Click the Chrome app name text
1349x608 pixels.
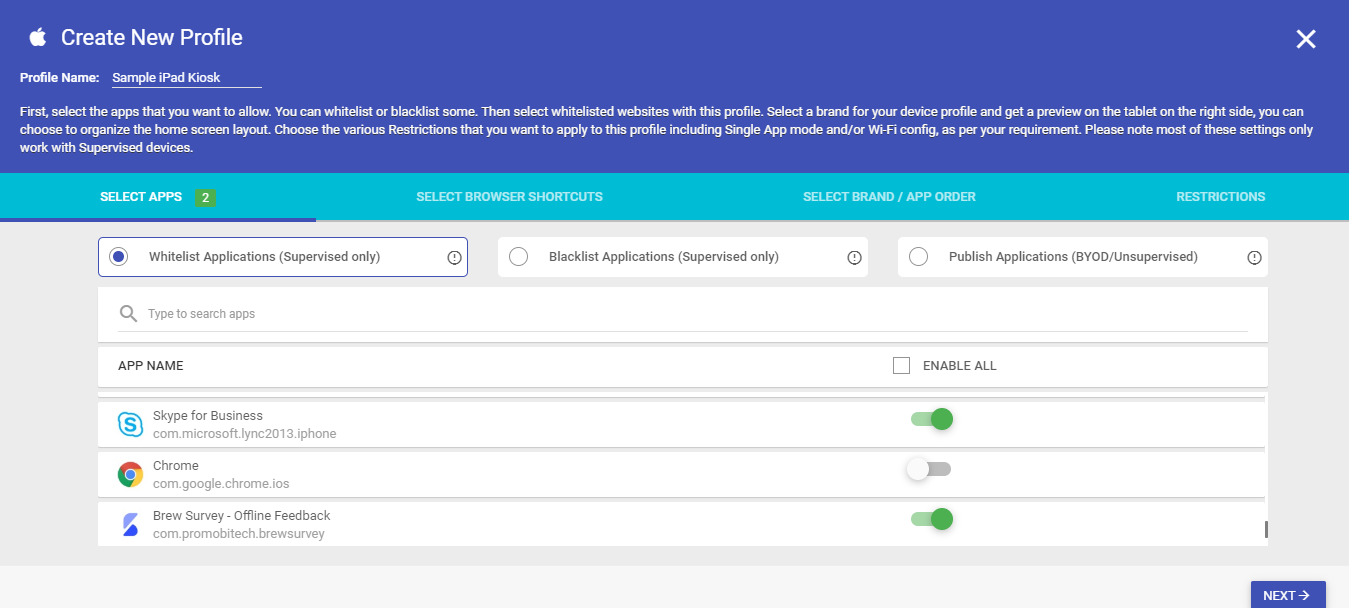pyautogui.click(x=176, y=466)
